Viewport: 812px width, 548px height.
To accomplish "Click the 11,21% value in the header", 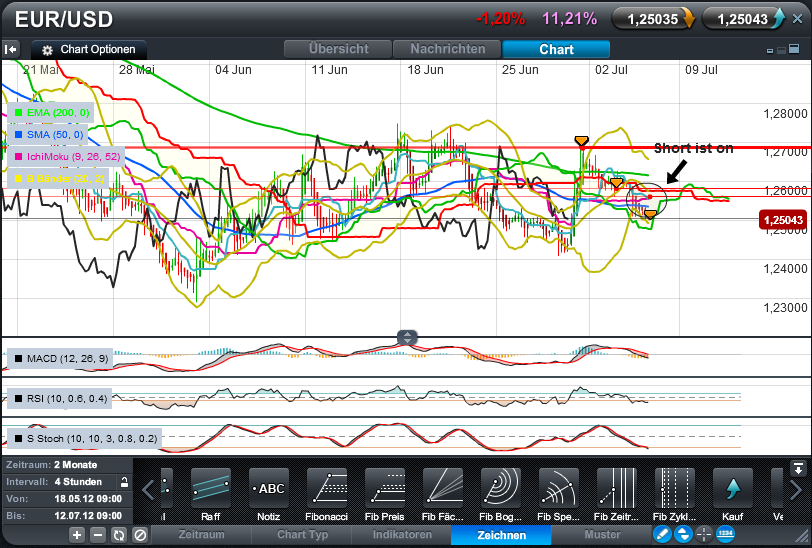I will [569, 19].
